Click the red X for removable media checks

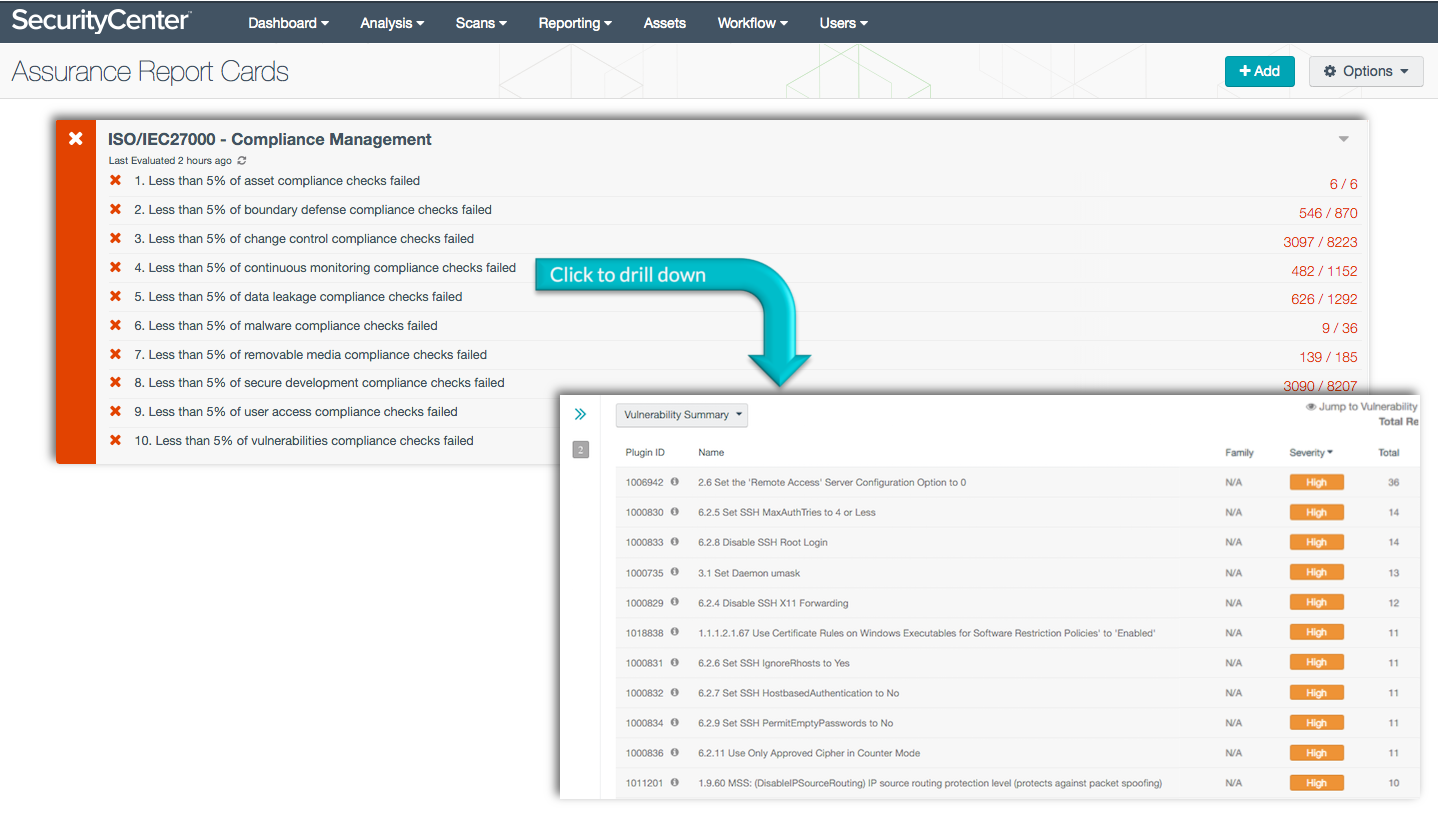click(x=115, y=355)
